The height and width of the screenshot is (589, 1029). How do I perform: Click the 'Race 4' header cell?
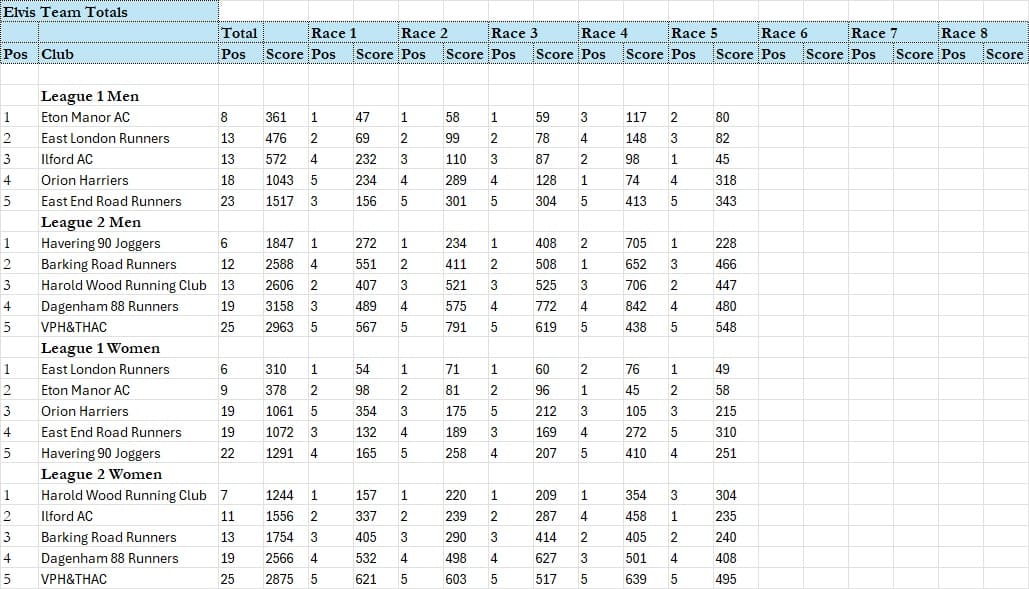point(623,33)
